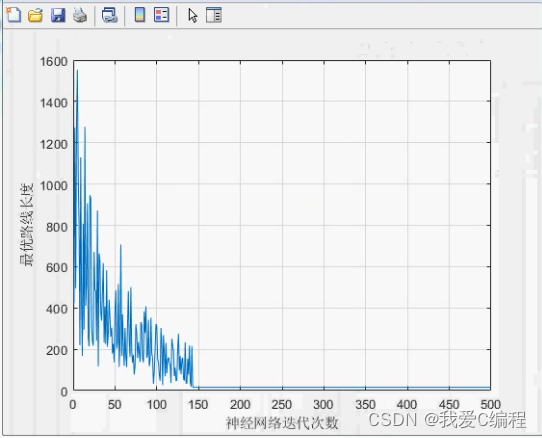Click the 1600 y-axis tick label
The image size is (542, 438).
click(54, 62)
